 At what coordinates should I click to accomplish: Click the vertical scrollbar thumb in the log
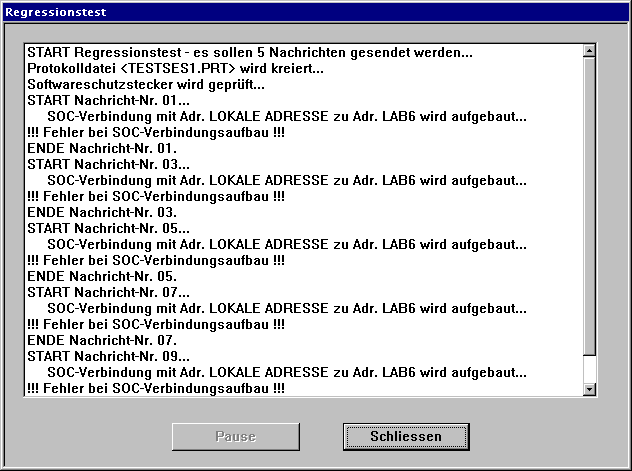pos(589,206)
